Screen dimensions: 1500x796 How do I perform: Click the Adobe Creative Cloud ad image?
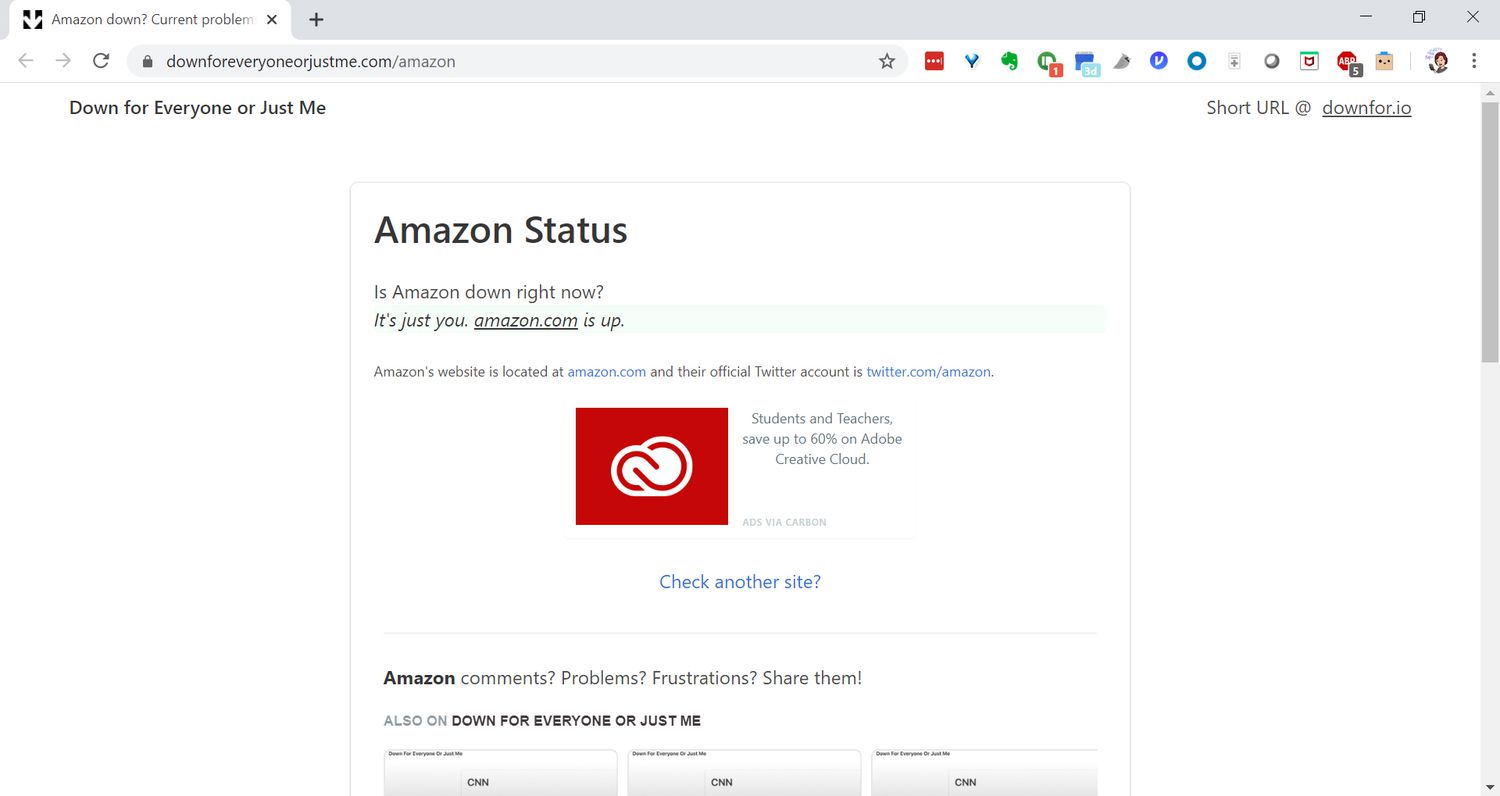pyautogui.click(x=652, y=466)
